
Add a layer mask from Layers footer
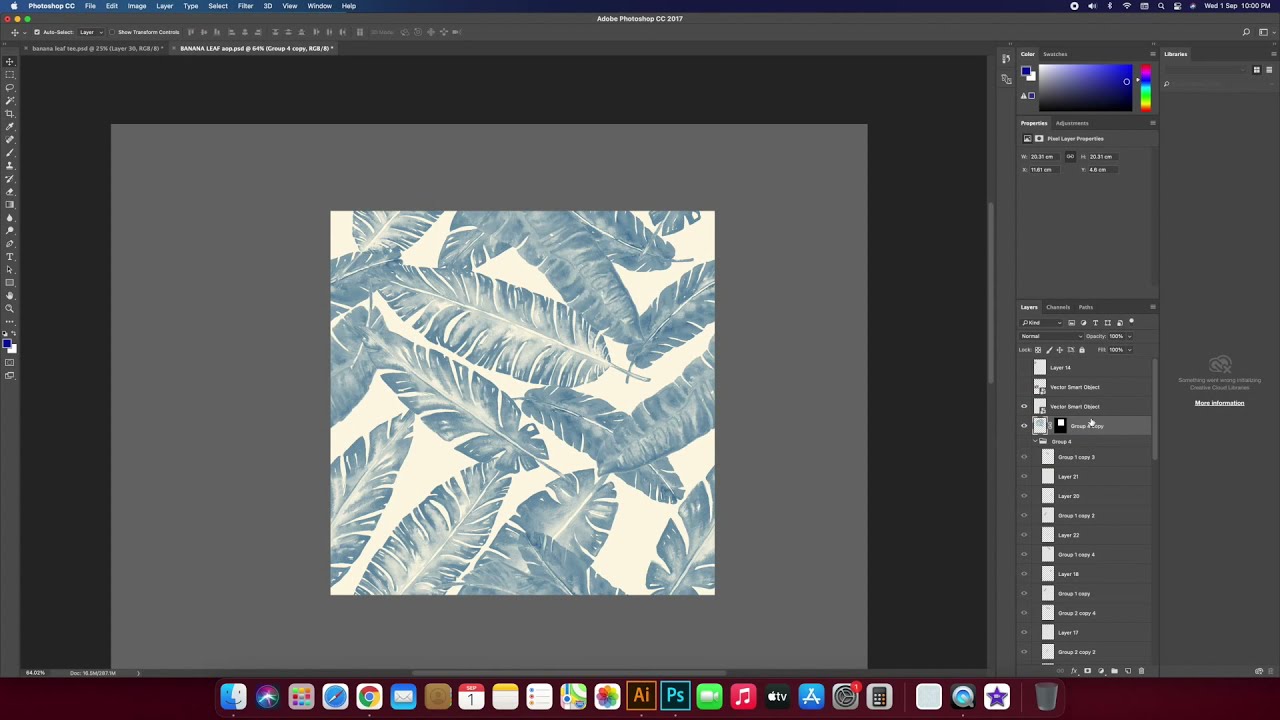(x=1087, y=671)
